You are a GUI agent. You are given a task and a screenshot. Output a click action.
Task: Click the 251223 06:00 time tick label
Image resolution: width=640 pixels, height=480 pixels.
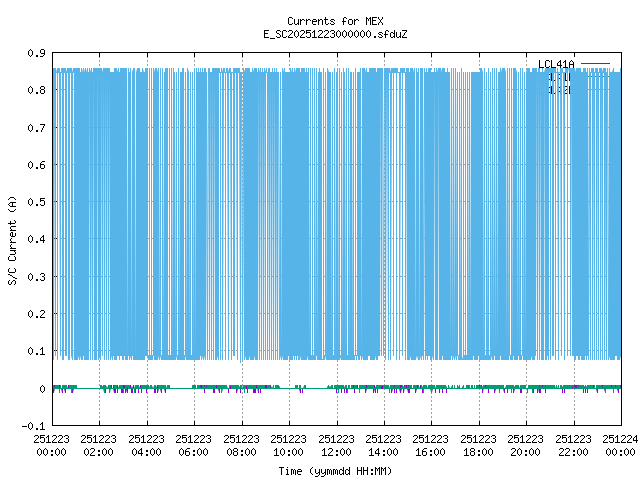tap(194, 444)
